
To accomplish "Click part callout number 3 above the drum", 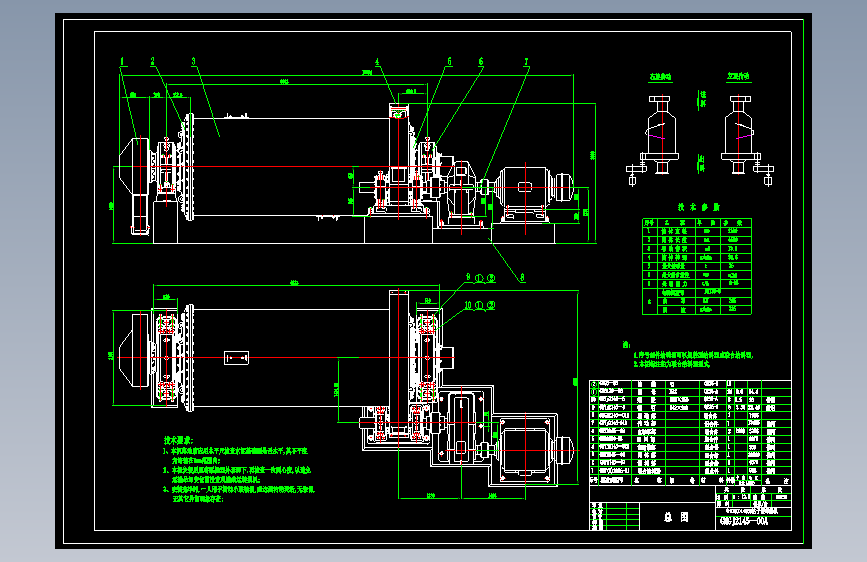I will pos(194,62).
